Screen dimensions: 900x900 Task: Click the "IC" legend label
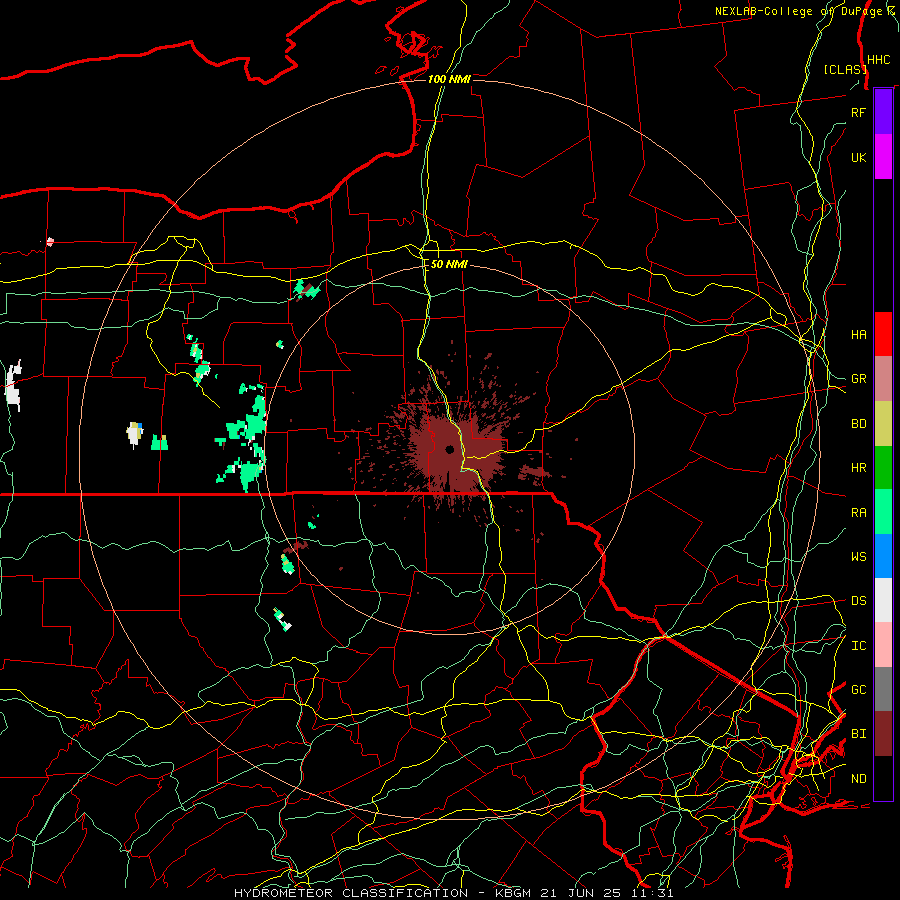858,645
